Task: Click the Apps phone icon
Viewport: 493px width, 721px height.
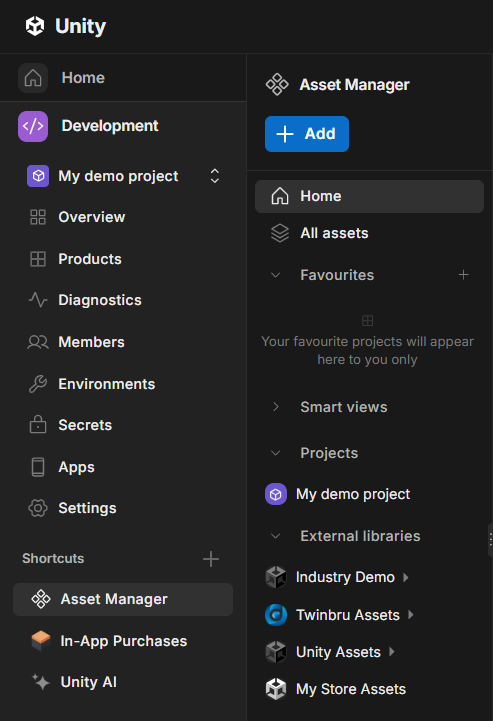Action: (38, 467)
